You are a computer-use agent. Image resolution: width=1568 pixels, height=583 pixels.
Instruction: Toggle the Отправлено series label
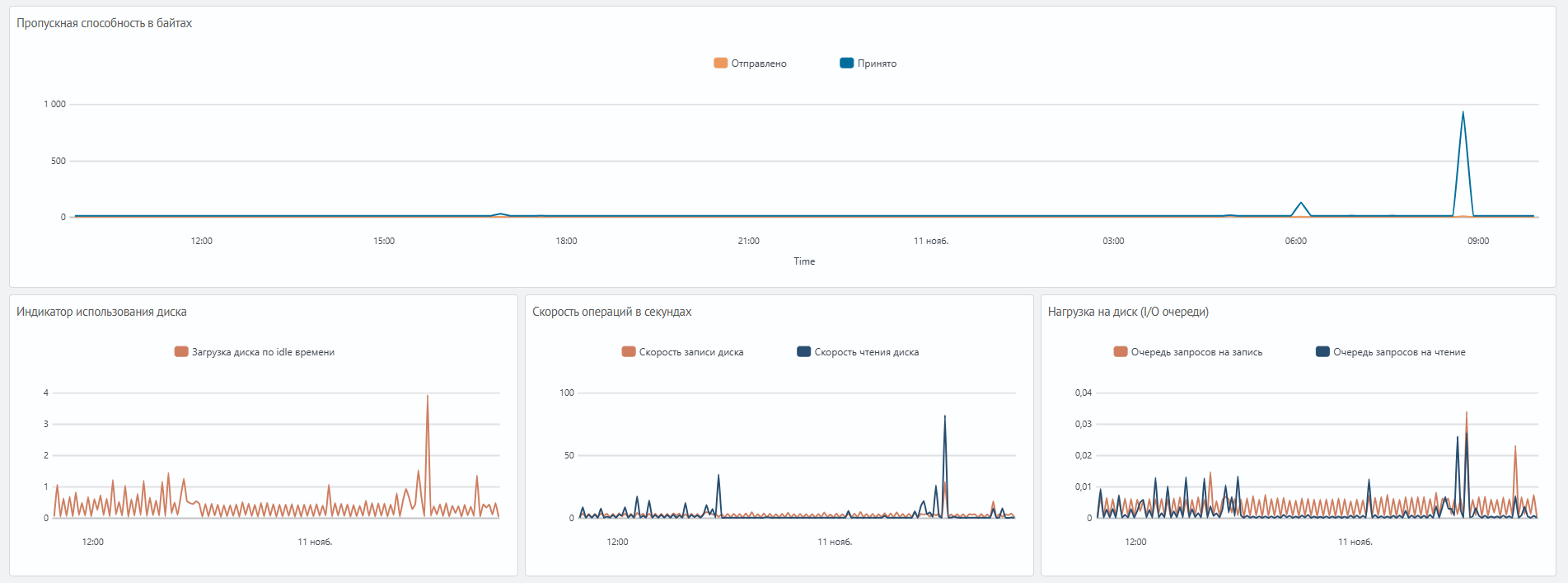758,63
